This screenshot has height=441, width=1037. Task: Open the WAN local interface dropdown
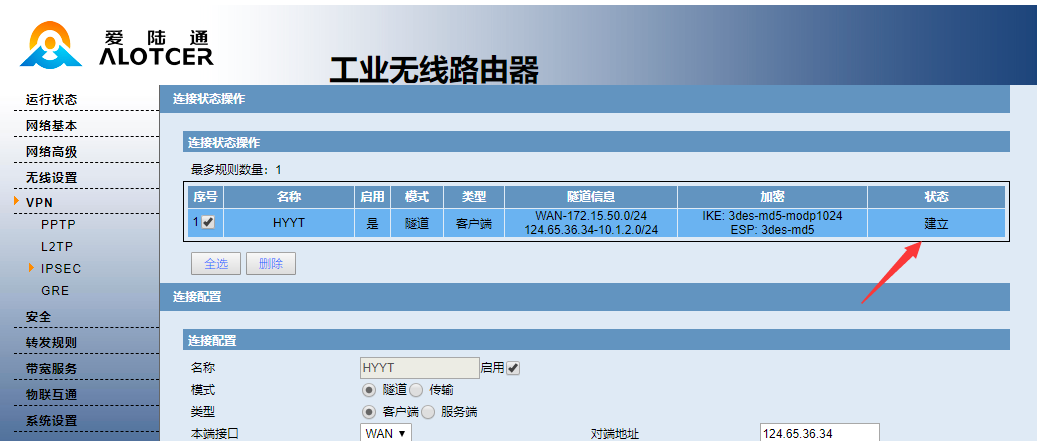coord(386,433)
